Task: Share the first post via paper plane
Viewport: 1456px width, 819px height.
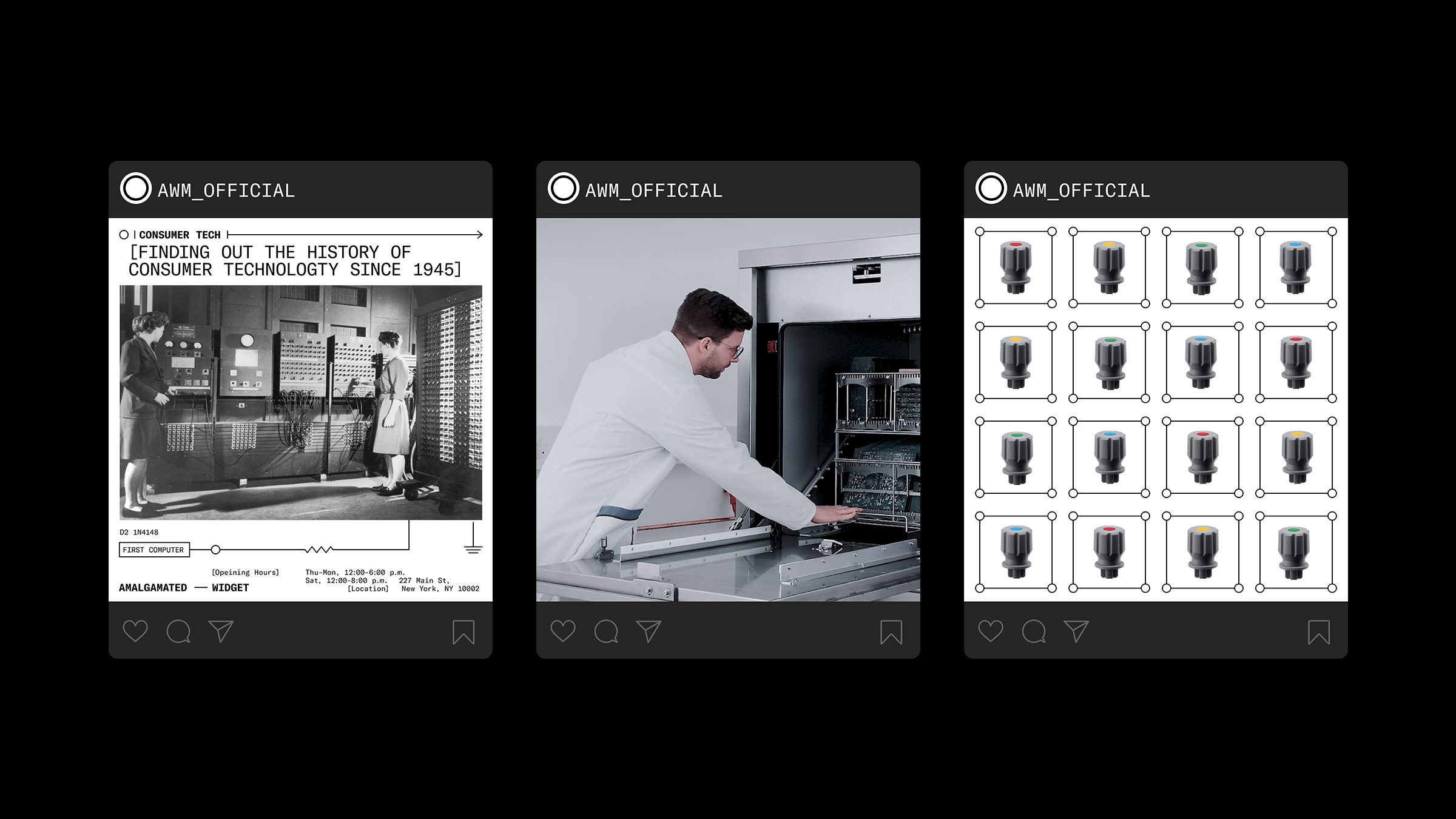Action: pyautogui.click(x=221, y=631)
